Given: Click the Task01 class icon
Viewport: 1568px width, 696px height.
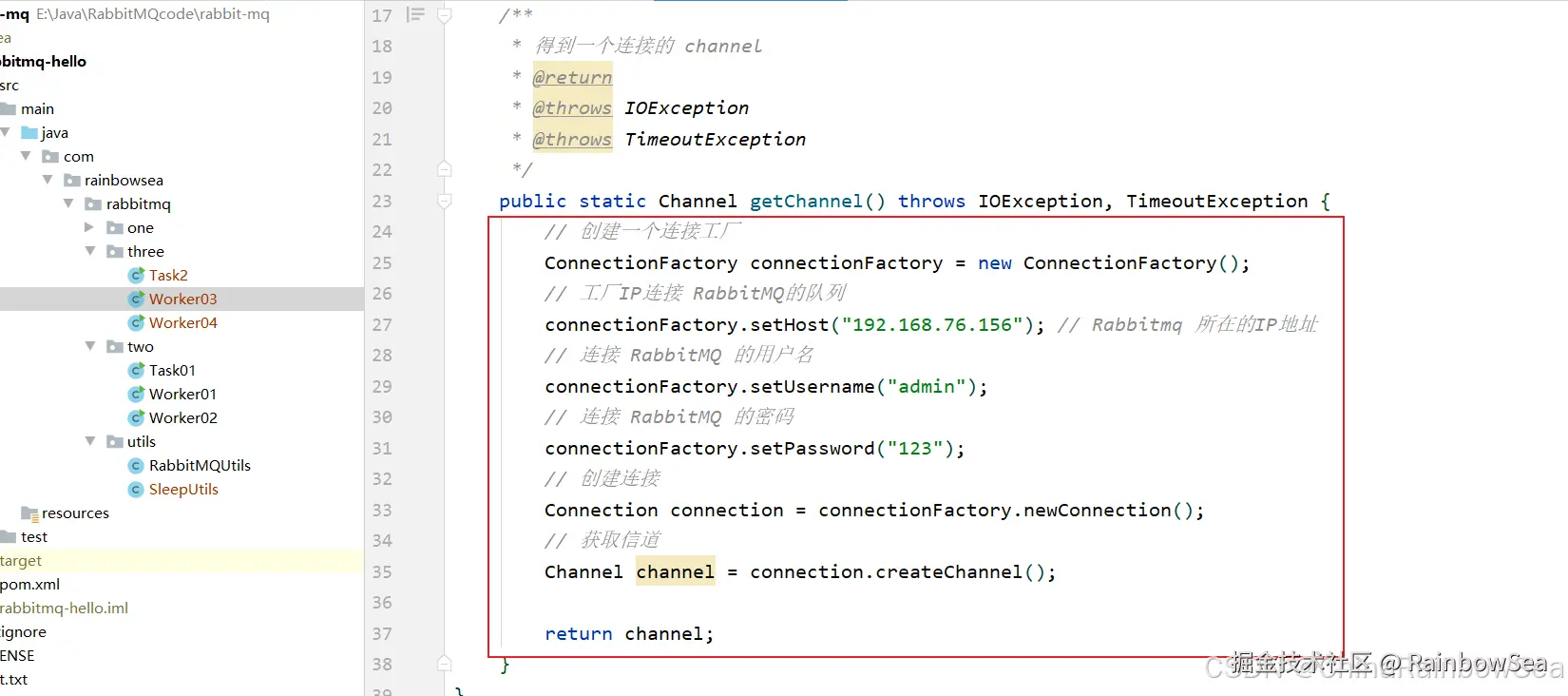Looking at the screenshot, I should click(x=136, y=370).
